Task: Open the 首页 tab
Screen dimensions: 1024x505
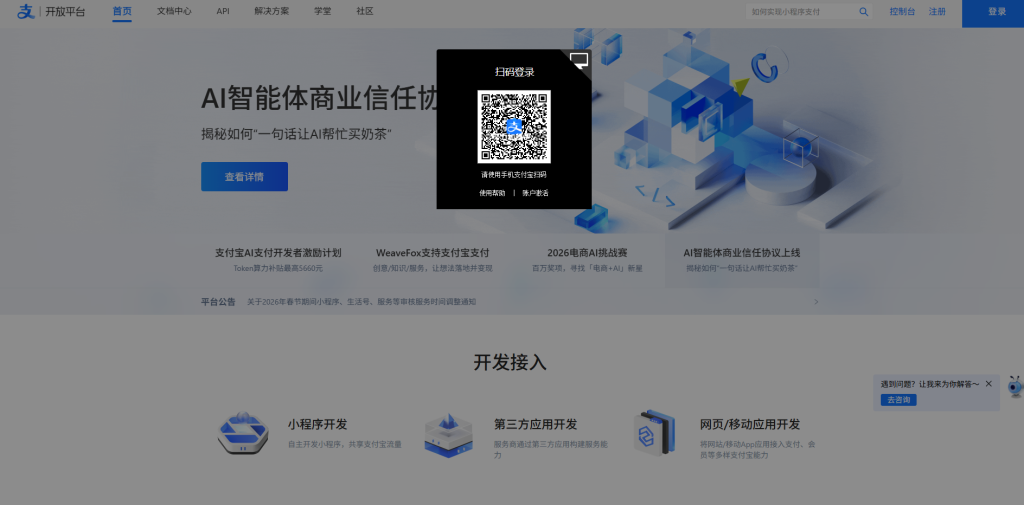Action: coord(121,11)
